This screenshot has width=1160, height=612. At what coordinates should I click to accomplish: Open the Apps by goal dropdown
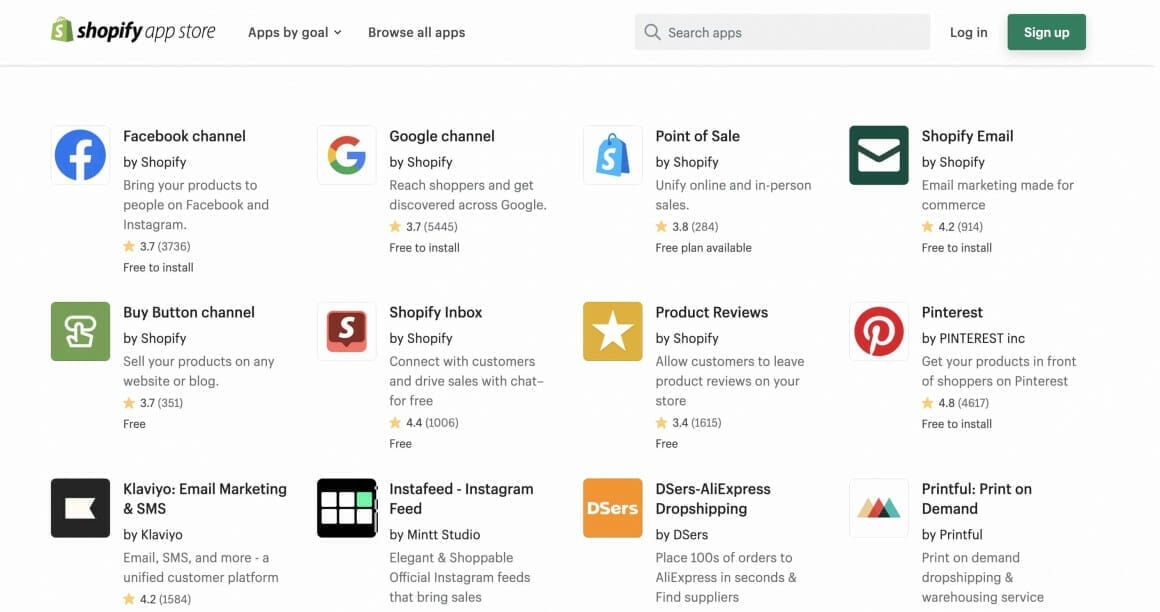[x=294, y=32]
